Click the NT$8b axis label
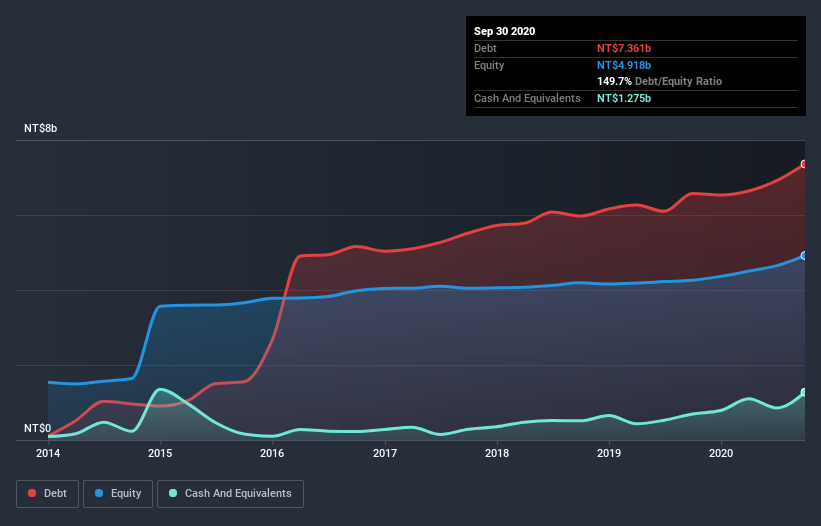This screenshot has width=821, height=526. point(40,129)
